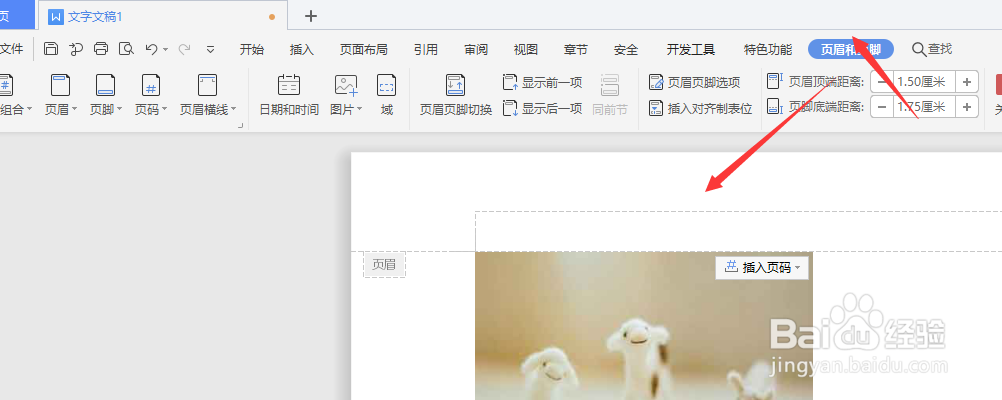Add a new document tab with plus
Image resolution: width=1002 pixels, height=400 pixels.
pyautogui.click(x=311, y=16)
